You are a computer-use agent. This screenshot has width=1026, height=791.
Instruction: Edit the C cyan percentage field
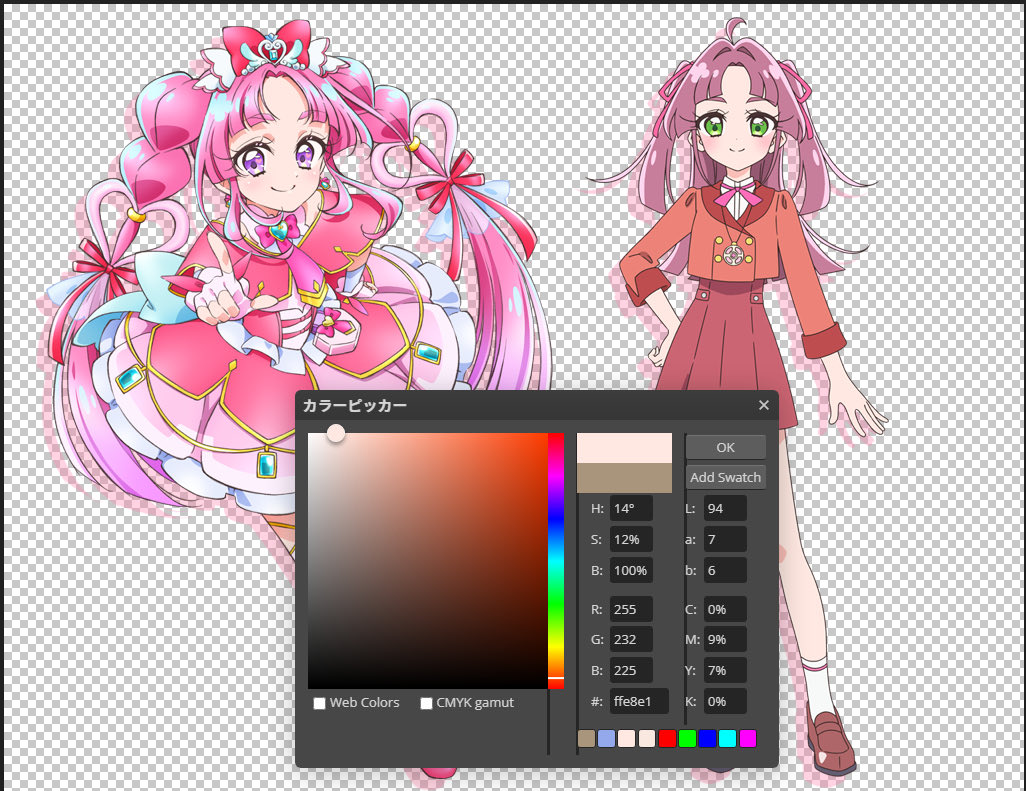pos(725,609)
